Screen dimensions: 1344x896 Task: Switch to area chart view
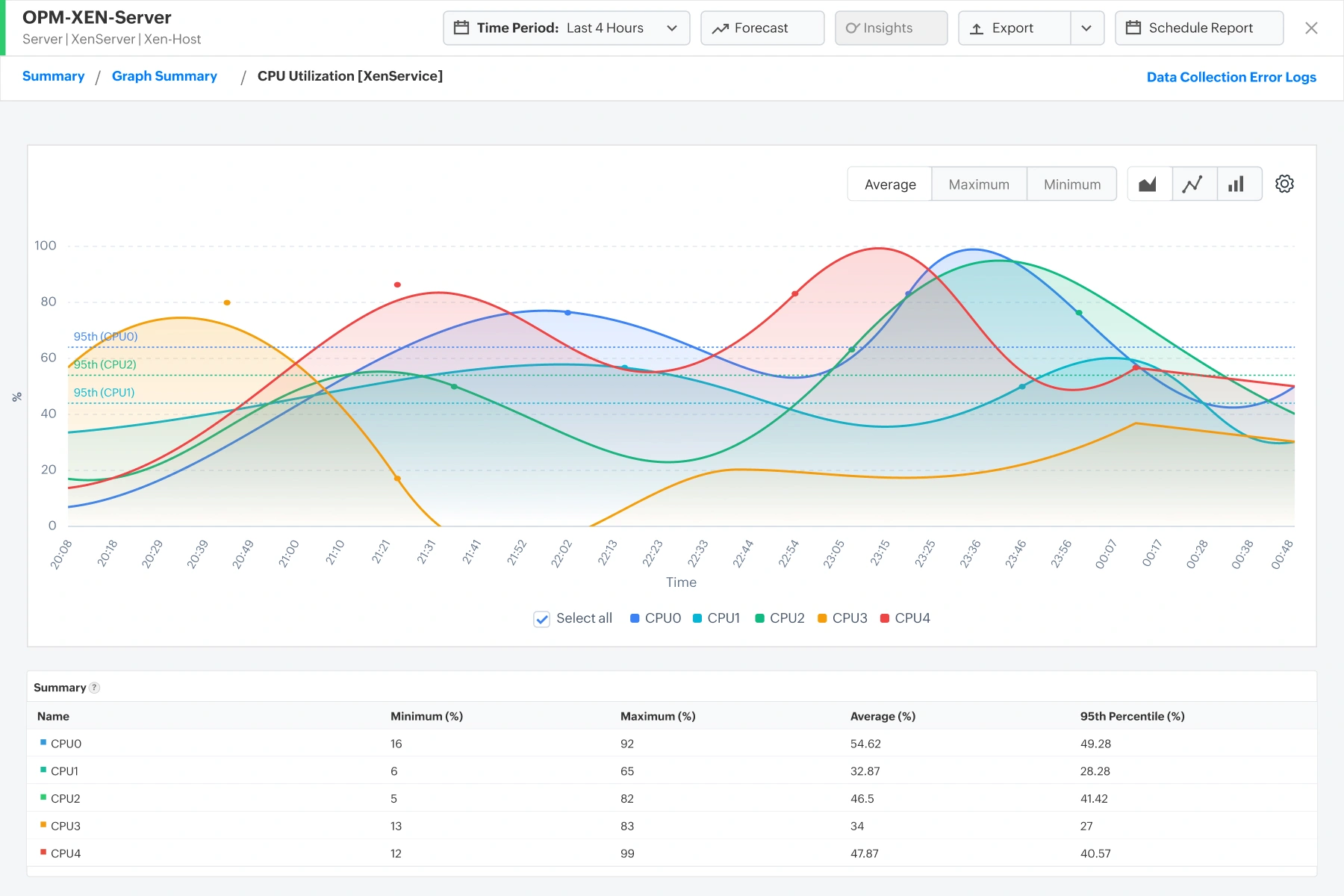pos(1148,184)
